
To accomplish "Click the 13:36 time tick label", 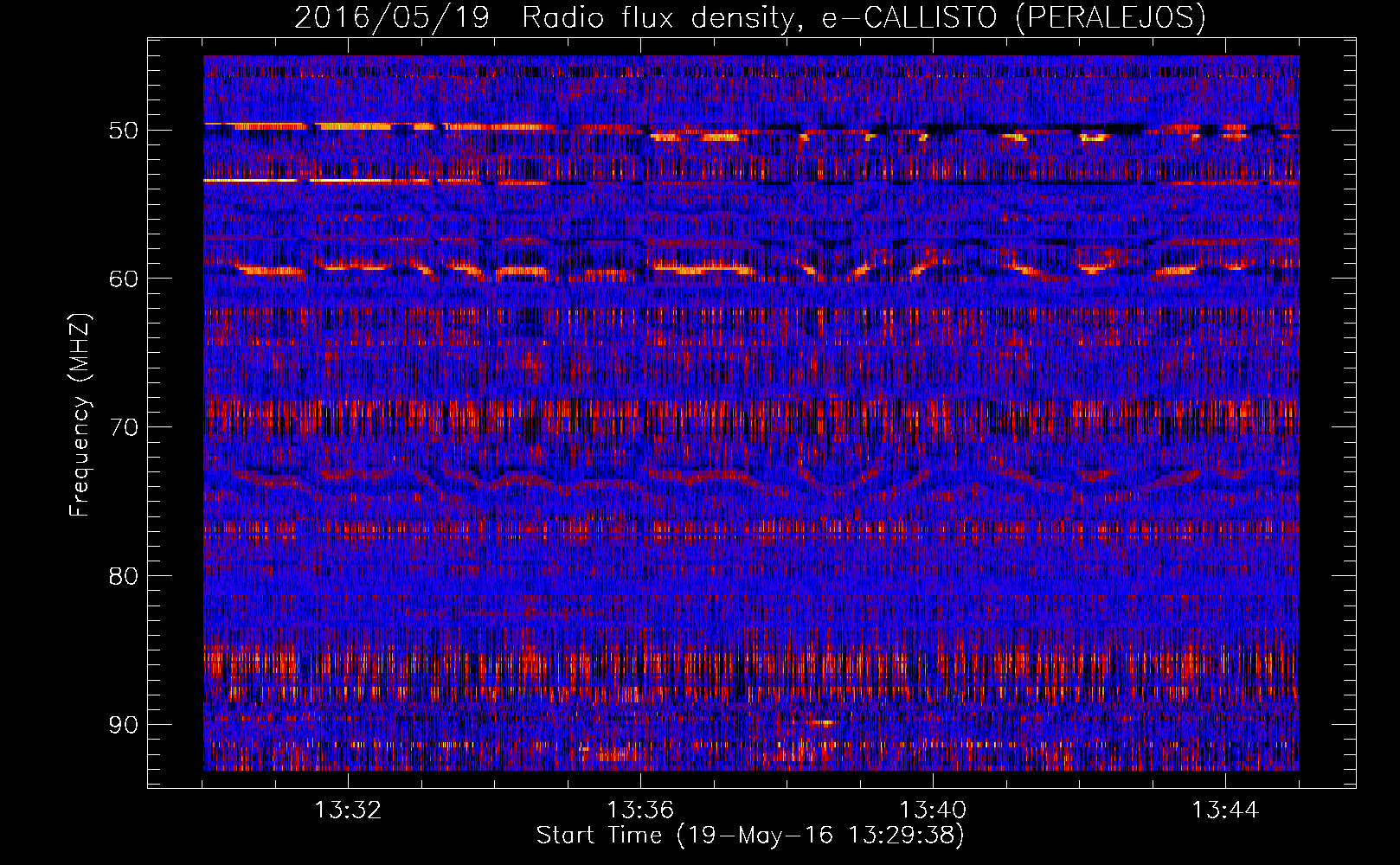I will pos(640,810).
